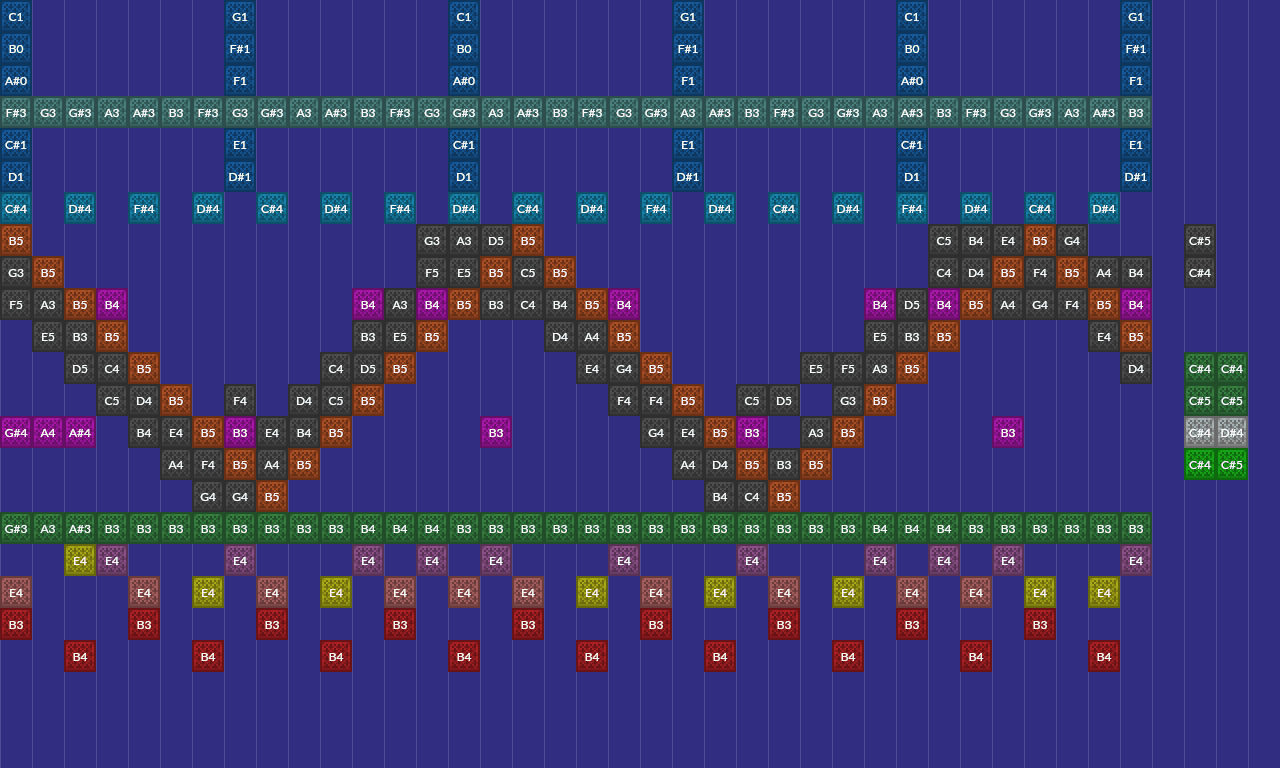
Task: Click gray D4 immediately left of gray A4
Action: coord(560,337)
